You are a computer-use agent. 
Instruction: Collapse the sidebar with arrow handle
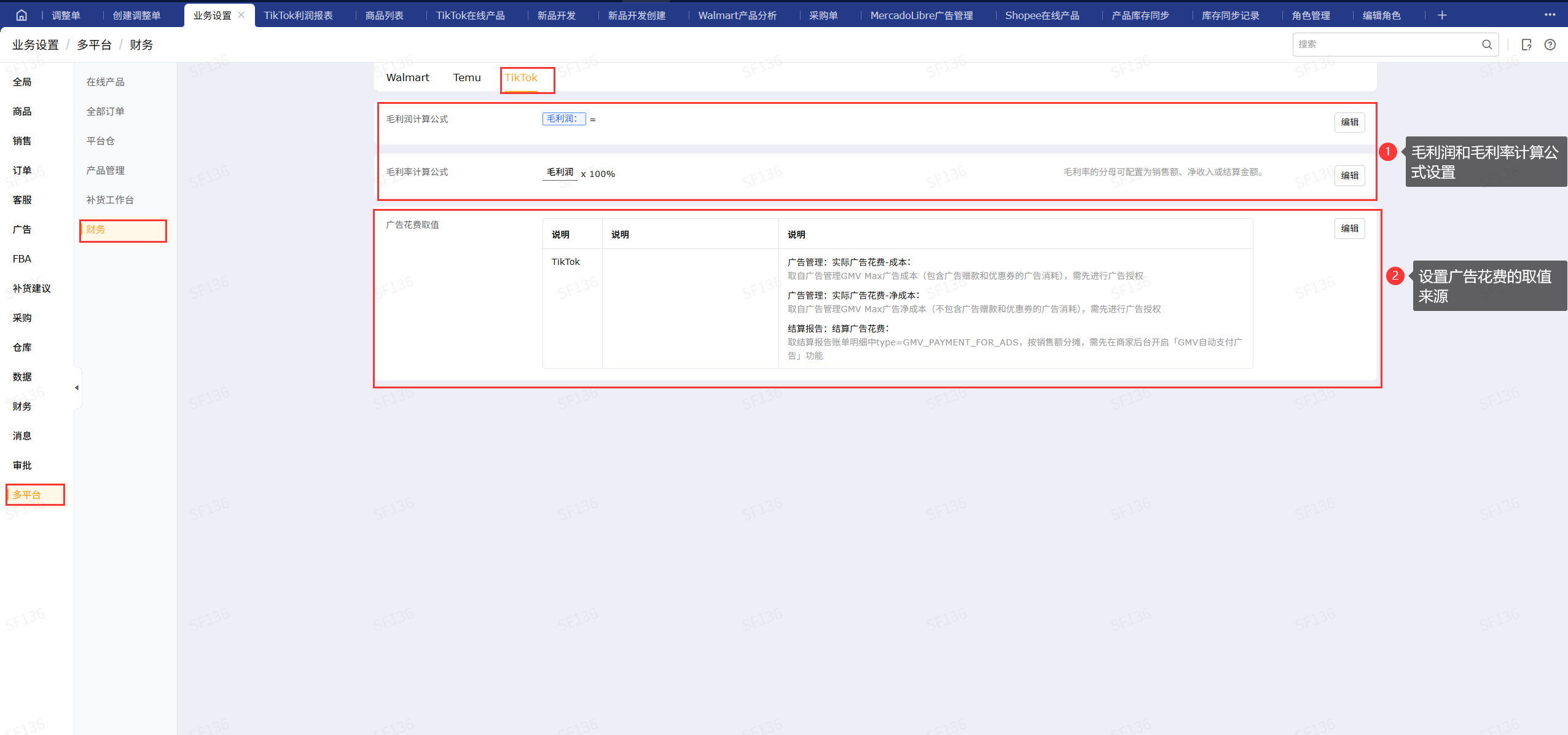point(77,388)
